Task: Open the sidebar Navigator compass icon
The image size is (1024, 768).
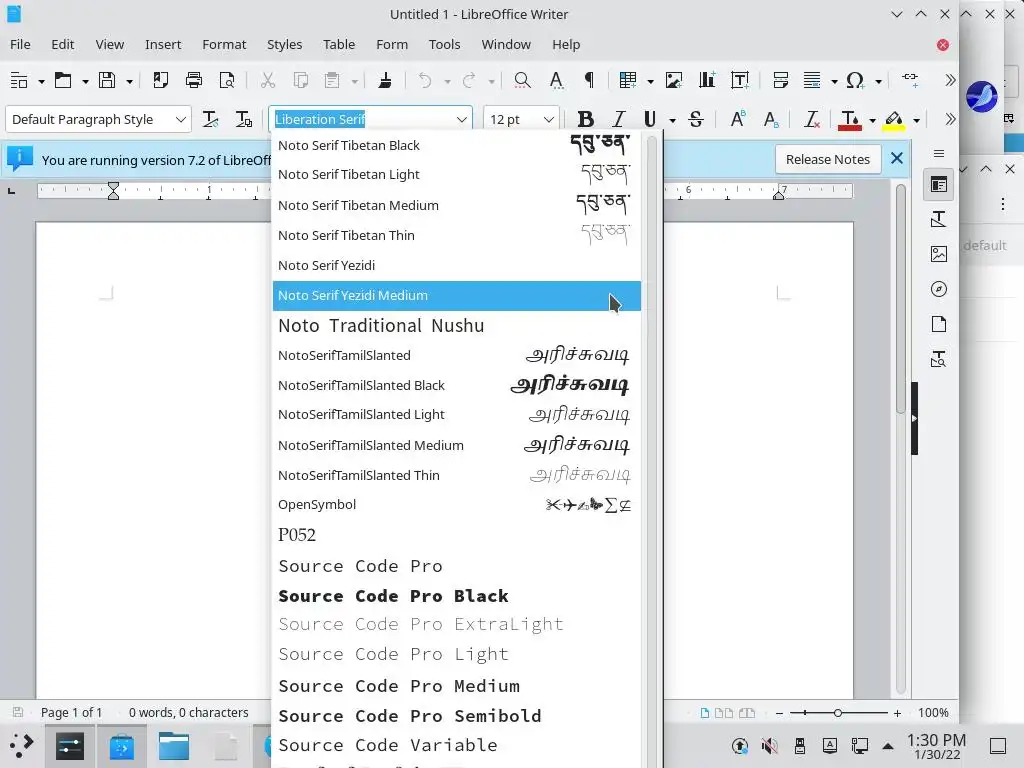Action: (939, 289)
